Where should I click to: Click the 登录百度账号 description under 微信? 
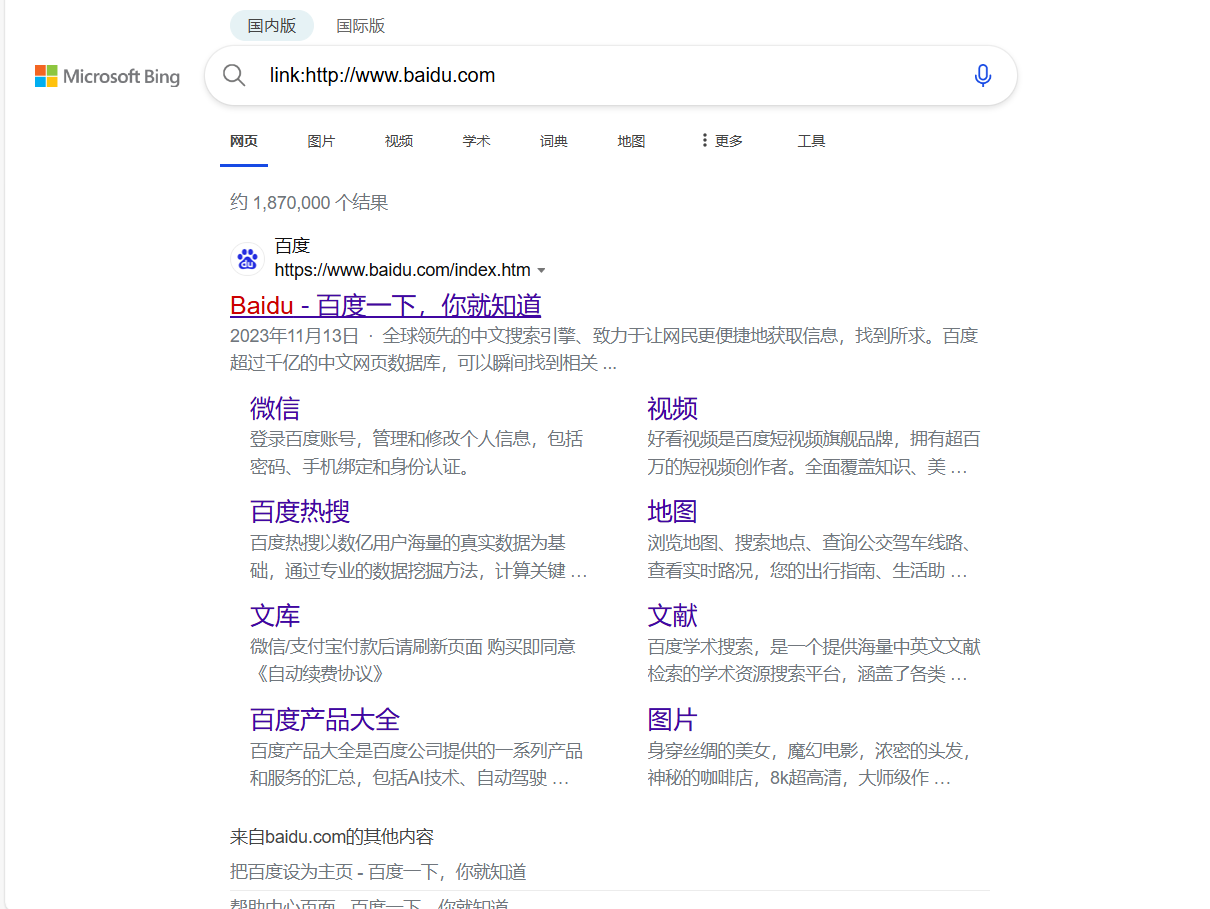tap(416, 453)
